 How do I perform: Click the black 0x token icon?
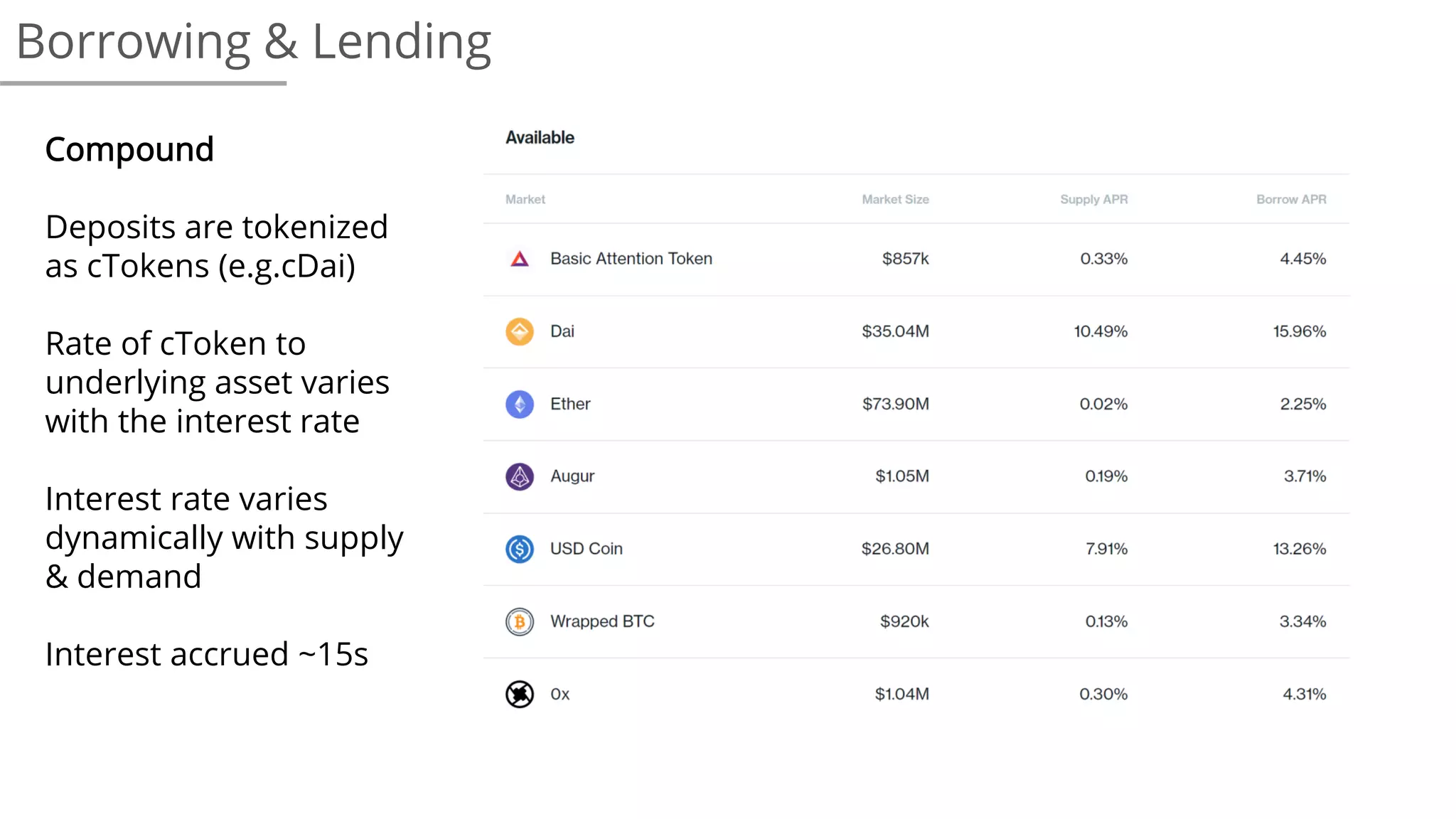520,694
